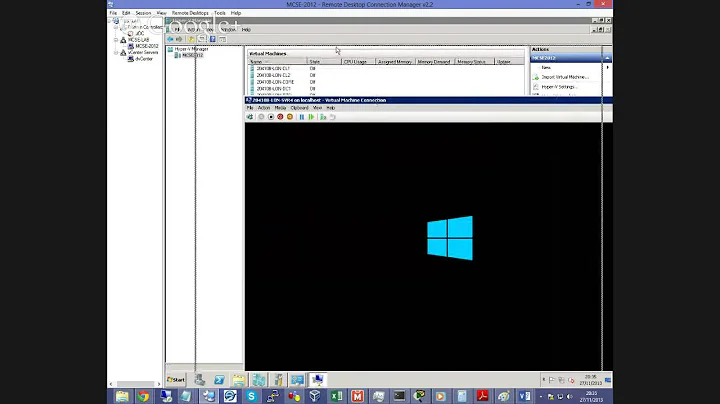Click the orange Save state icon in VM toolbar
The image size is (720, 404).
(290, 117)
